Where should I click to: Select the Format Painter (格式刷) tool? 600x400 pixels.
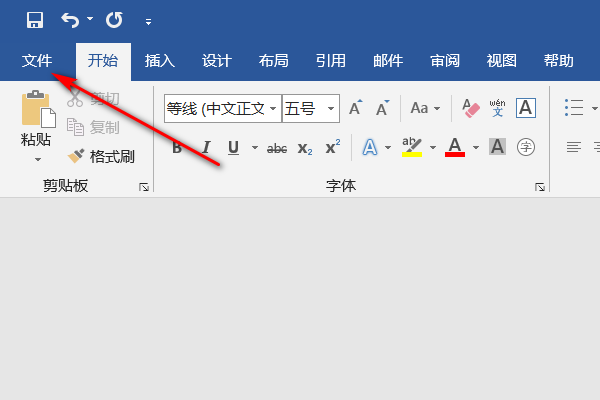pos(100,156)
